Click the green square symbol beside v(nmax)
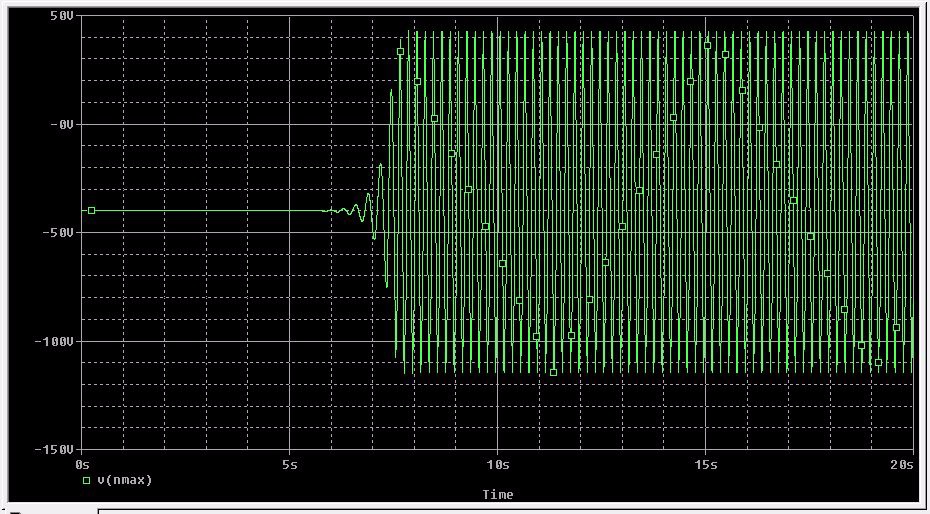The height and width of the screenshot is (514, 930). pyautogui.click(x=87, y=481)
